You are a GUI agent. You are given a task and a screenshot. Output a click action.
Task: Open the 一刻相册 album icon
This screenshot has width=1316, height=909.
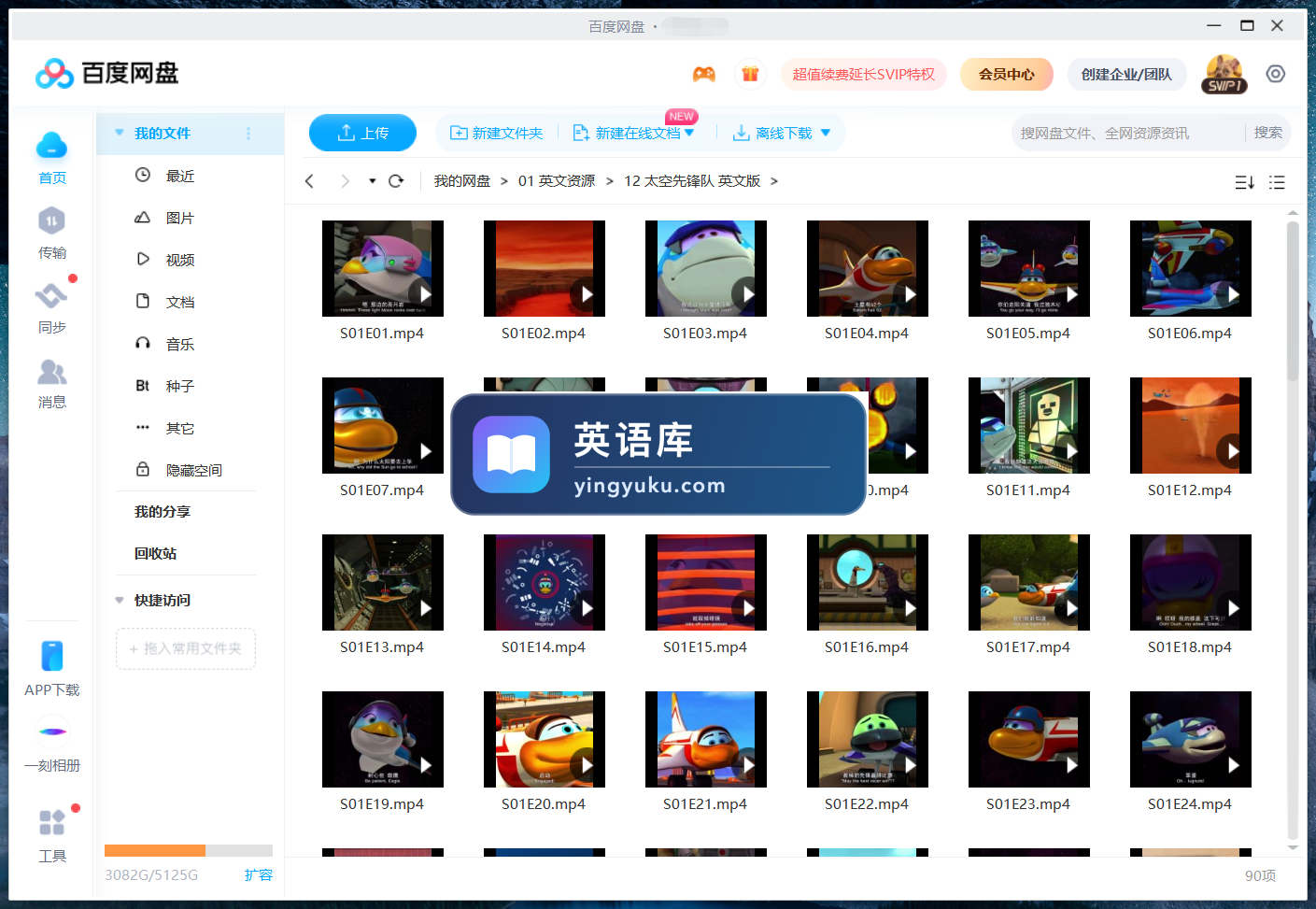click(52, 731)
